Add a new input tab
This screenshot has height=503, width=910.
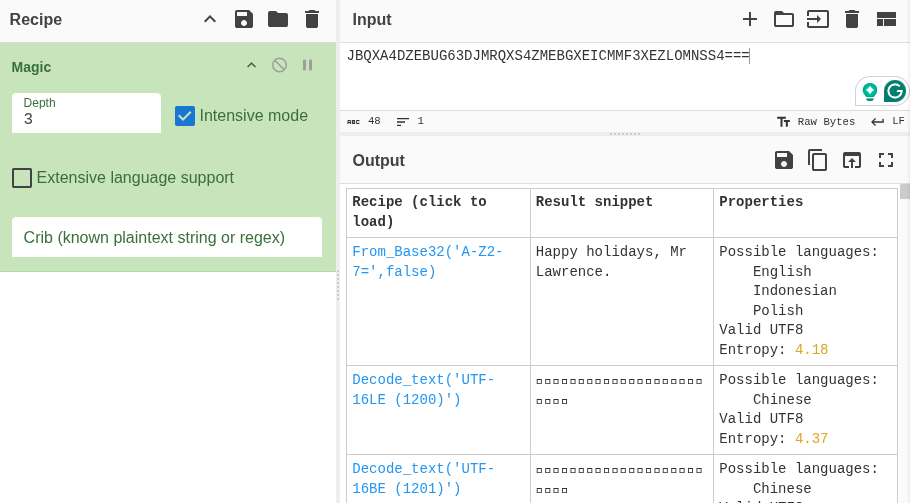[749, 19]
